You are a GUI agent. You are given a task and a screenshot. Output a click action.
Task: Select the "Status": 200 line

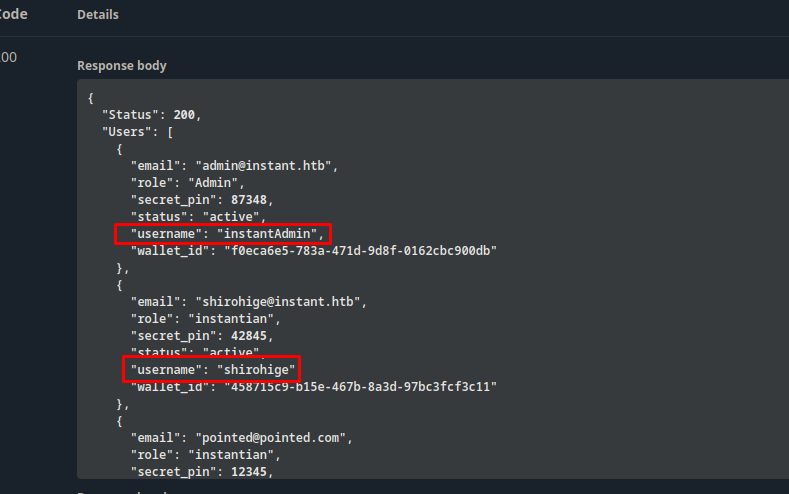point(151,115)
